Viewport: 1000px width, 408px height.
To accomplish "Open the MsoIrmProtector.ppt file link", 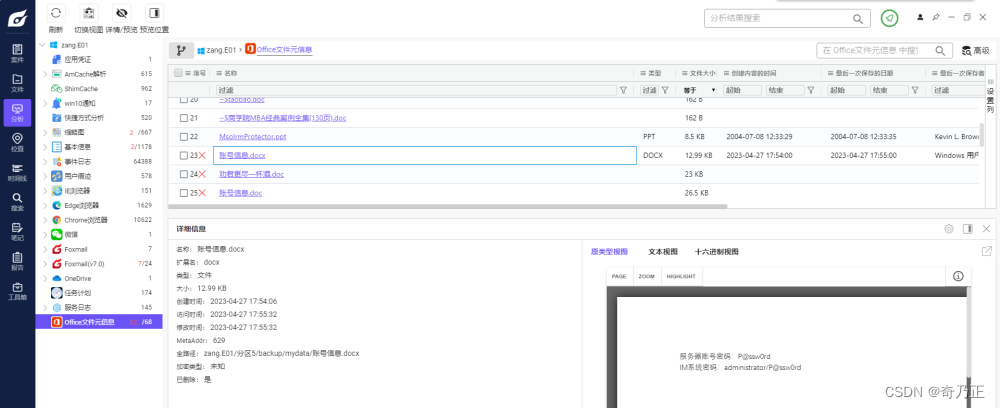I will [x=253, y=136].
